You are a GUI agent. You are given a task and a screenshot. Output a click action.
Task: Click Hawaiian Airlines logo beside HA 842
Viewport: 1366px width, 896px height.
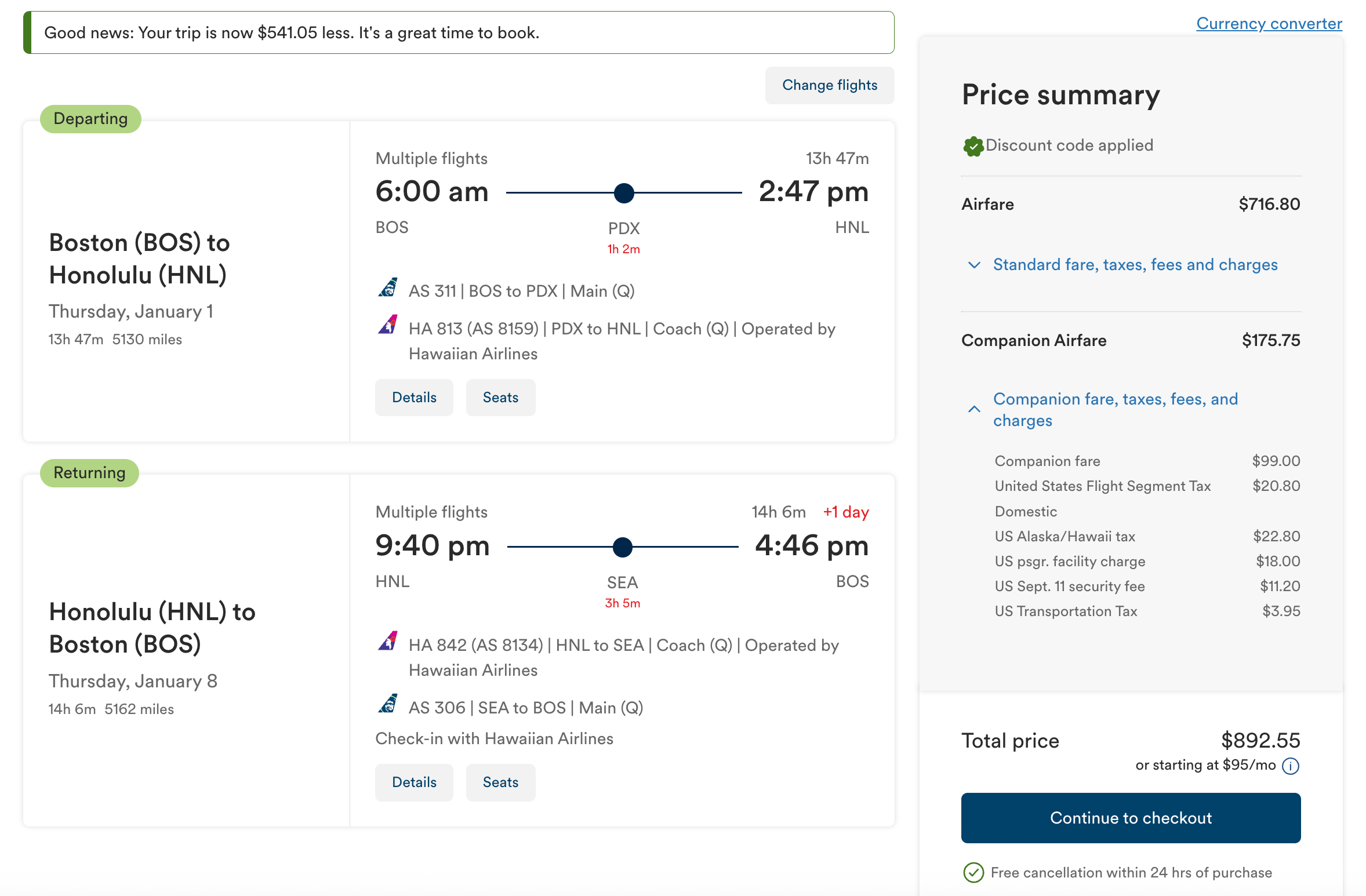(388, 641)
